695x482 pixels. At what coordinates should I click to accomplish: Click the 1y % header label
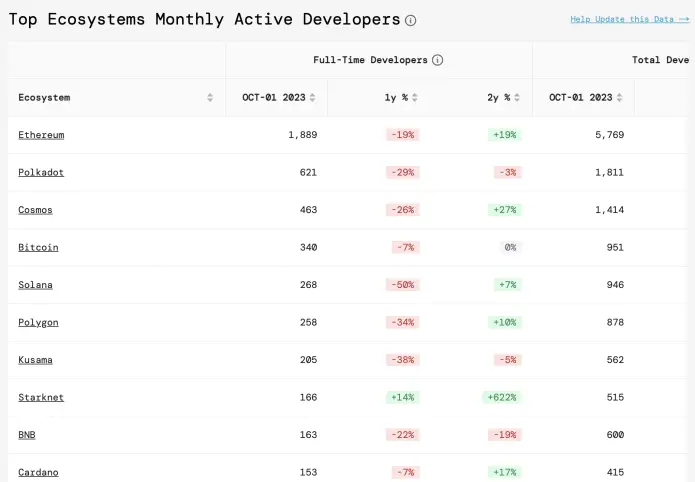(x=396, y=98)
